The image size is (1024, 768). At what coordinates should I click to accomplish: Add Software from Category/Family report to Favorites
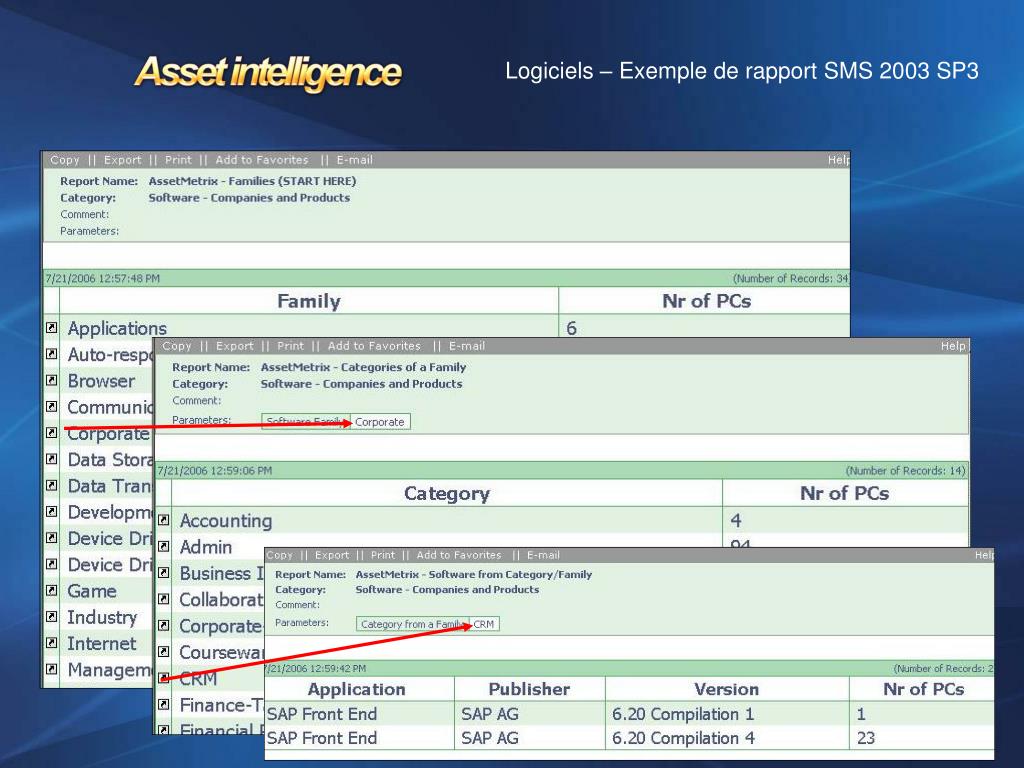click(x=459, y=555)
